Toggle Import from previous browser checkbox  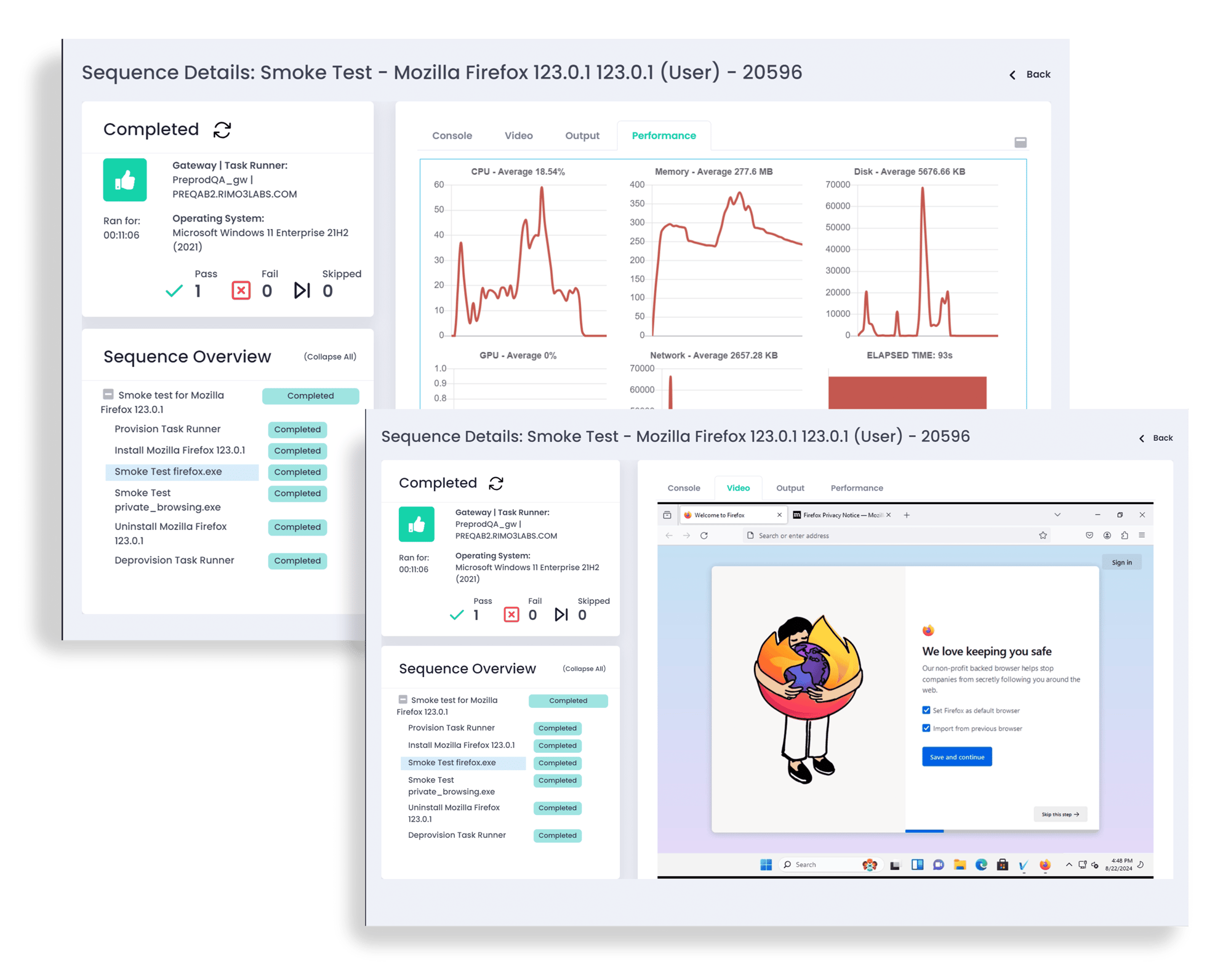(926, 728)
